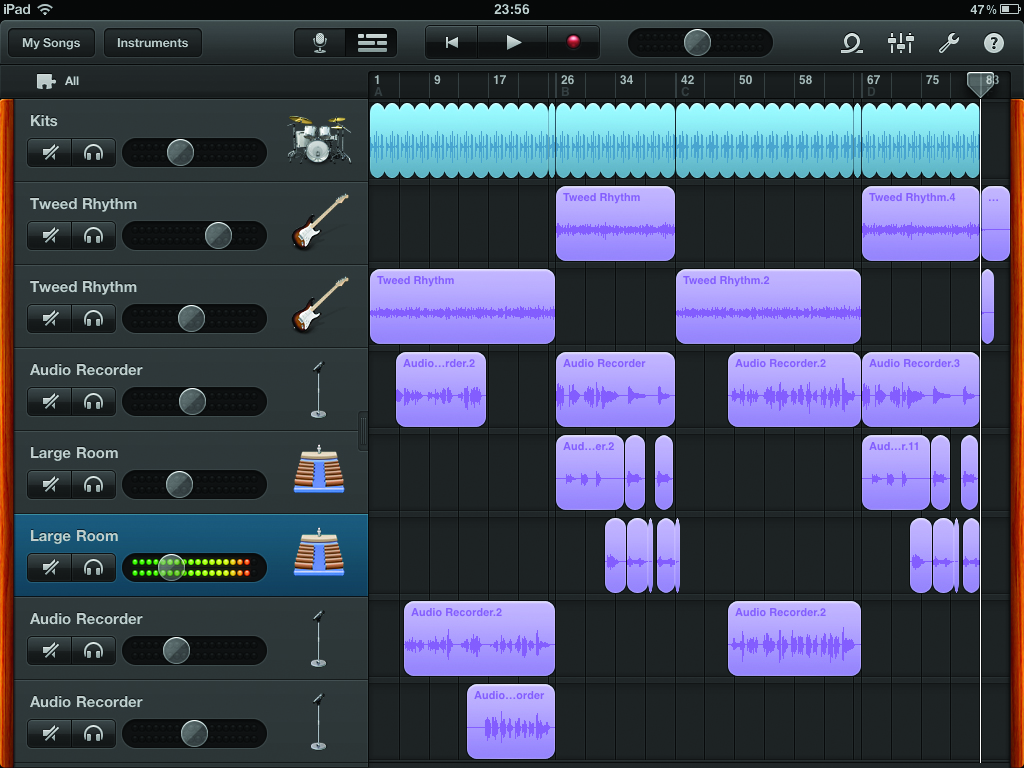
Task: Go to My Songs
Action: (50, 43)
